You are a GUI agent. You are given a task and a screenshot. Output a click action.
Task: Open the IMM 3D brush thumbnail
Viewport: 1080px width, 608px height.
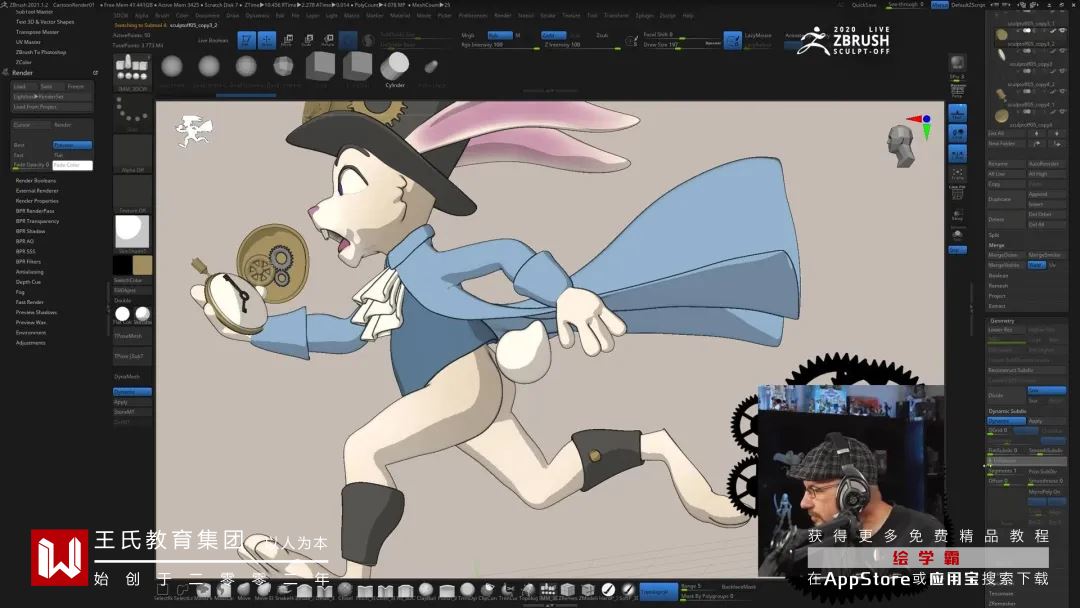pos(132,72)
